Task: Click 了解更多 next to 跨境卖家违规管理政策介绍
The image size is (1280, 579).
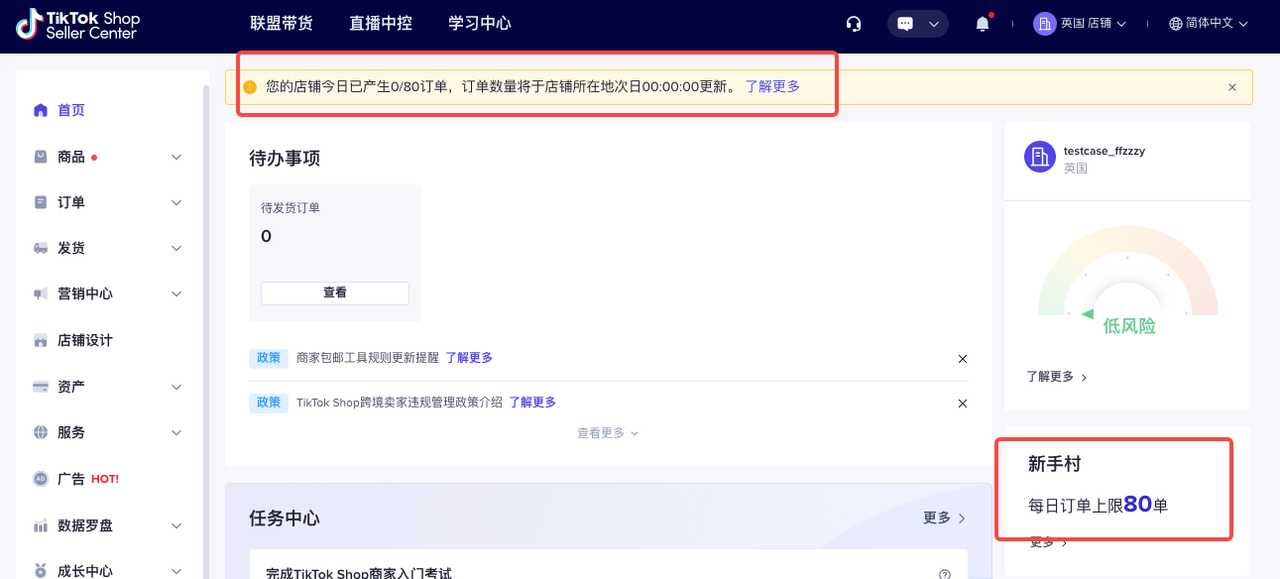Action: [x=532, y=402]
